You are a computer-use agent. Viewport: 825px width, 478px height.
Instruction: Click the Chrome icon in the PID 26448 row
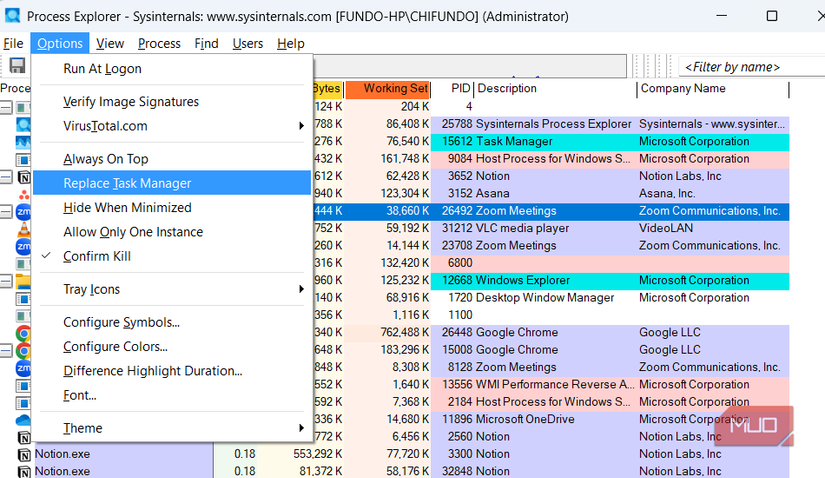pos(24,333)
